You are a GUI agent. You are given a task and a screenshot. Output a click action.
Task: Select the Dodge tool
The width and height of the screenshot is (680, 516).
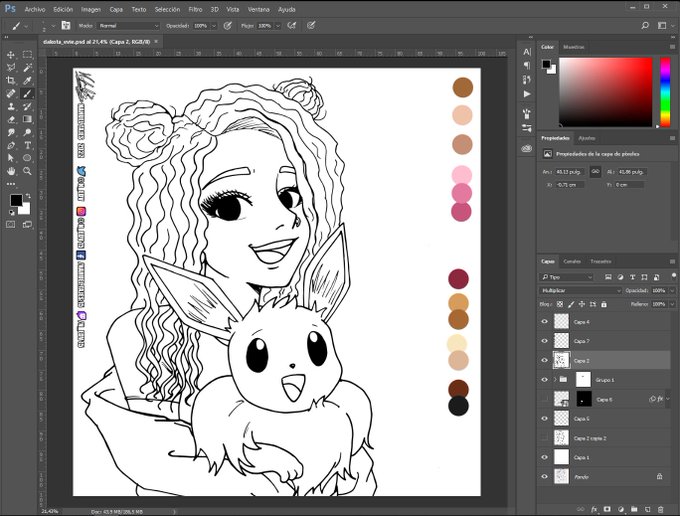click(x=27, y=132)
